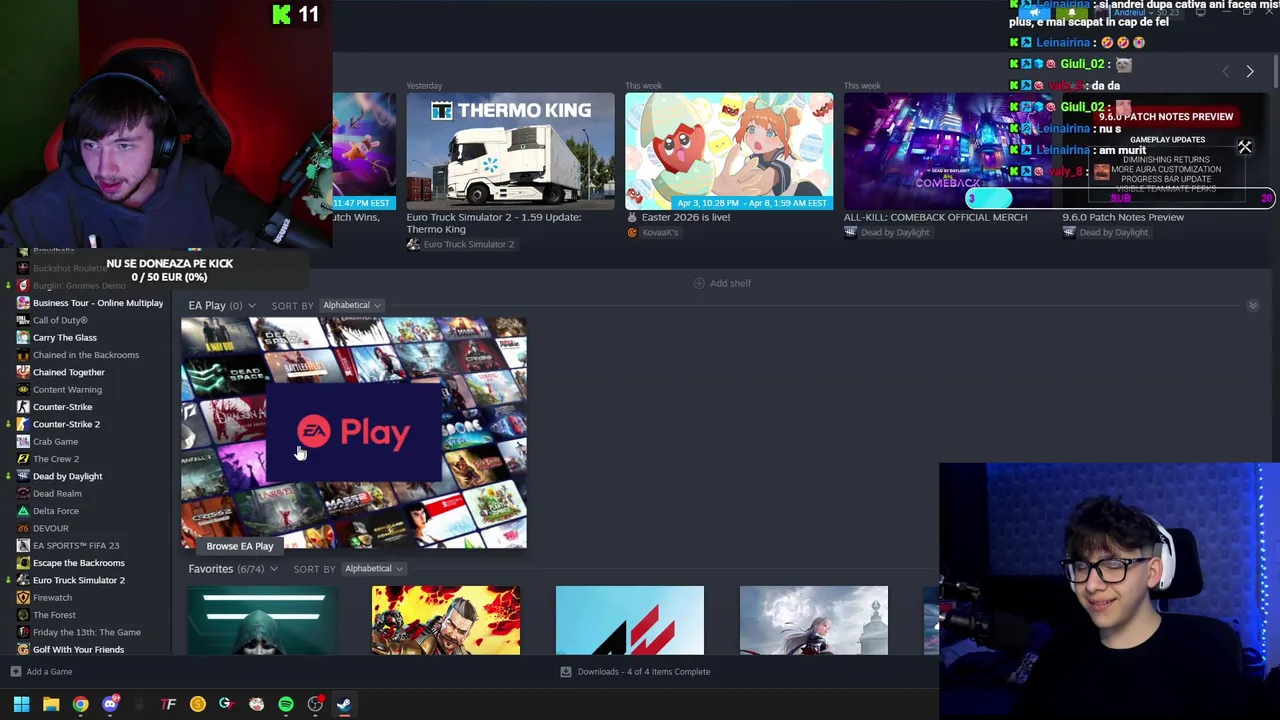The width and height of the screenshot is (1280, 720).
Task: Click The Forest game icon
Action: click(x=23, y=615)
